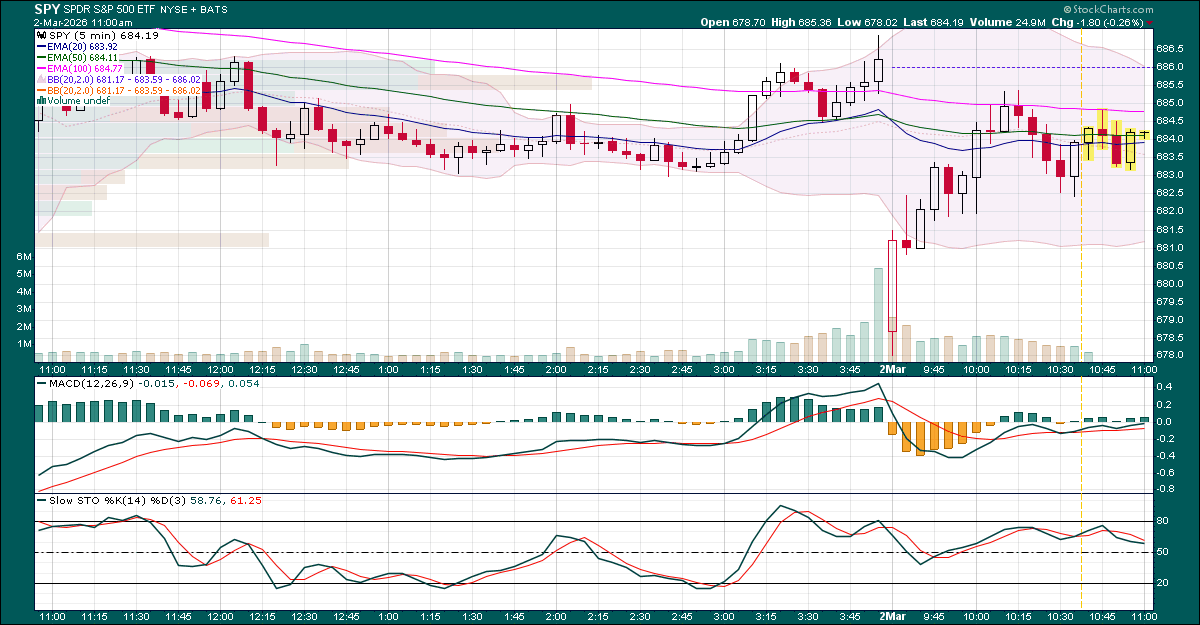
Task: Click the 1M volume scale label
Action: (x=24, y=344)
